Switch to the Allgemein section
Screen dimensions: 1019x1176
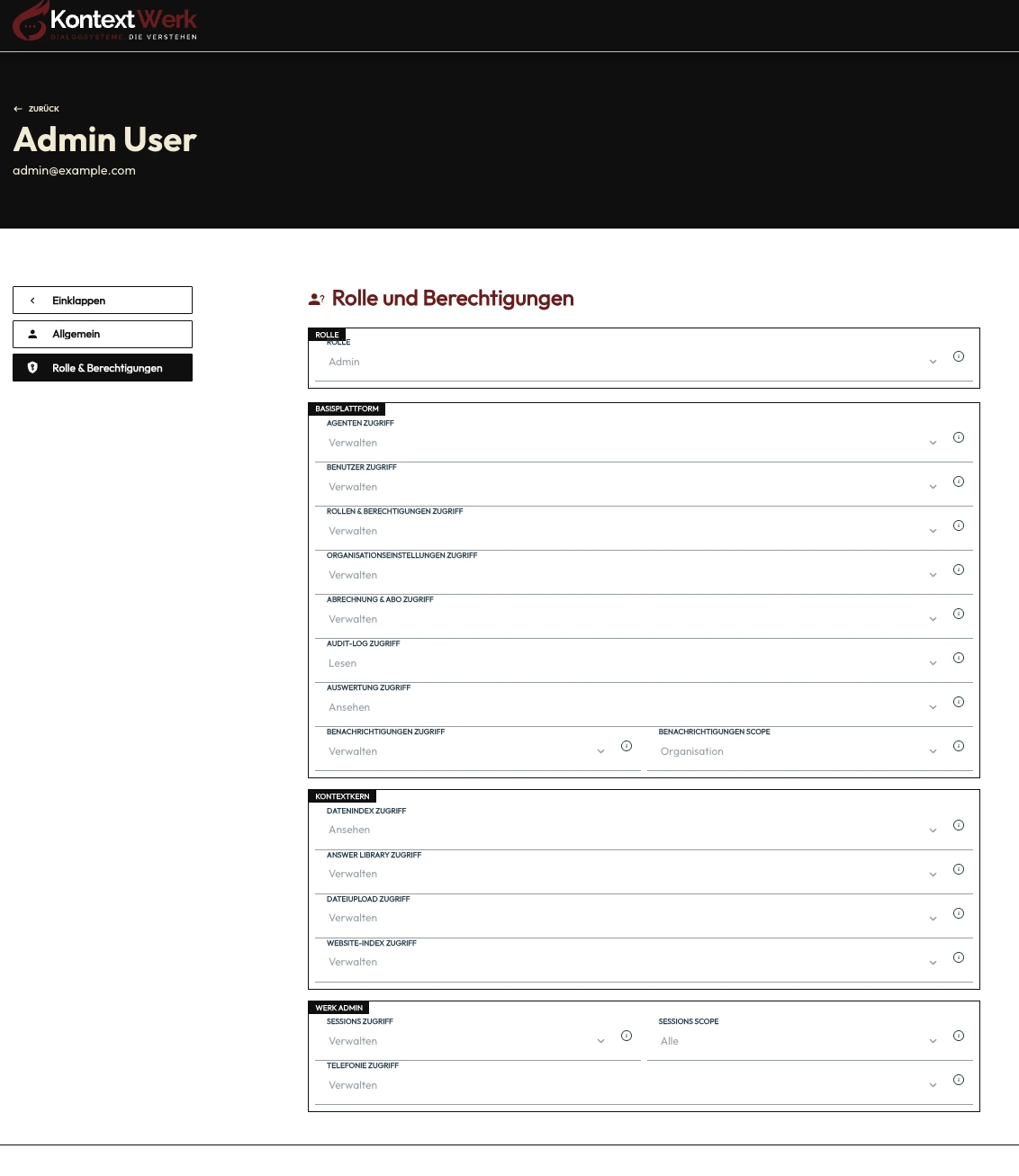tap(102, 334)
